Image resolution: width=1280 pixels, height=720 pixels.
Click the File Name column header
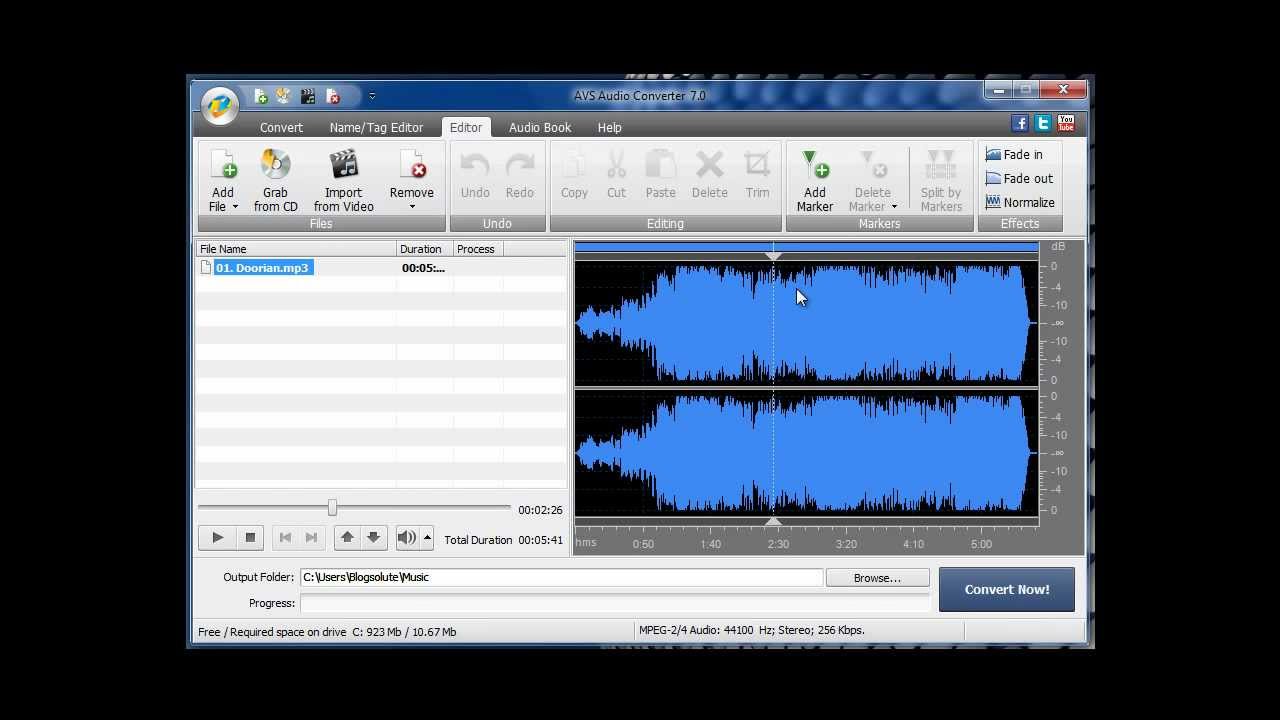point(296,249)
